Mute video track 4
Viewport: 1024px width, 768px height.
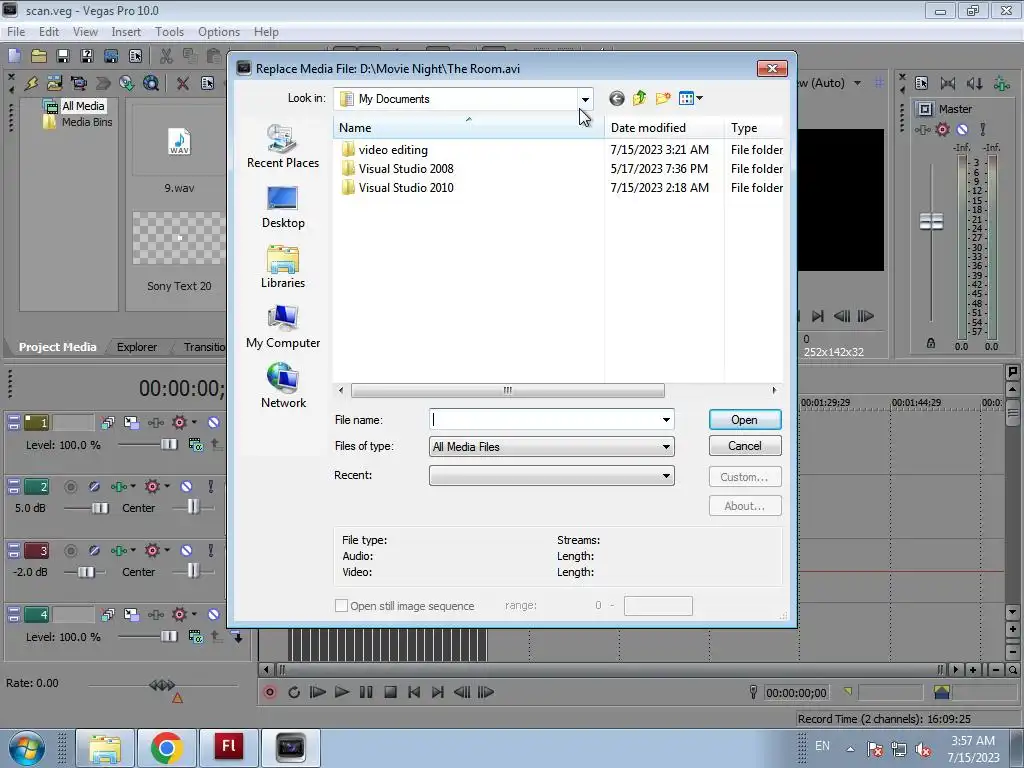tap(214, 615)
